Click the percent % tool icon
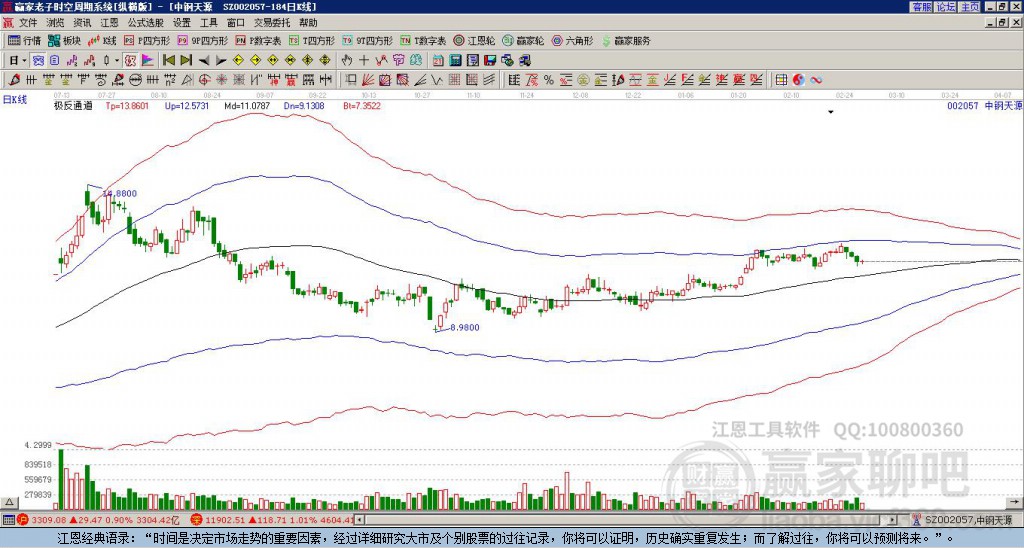1024x548 pixels. [549, 80]
